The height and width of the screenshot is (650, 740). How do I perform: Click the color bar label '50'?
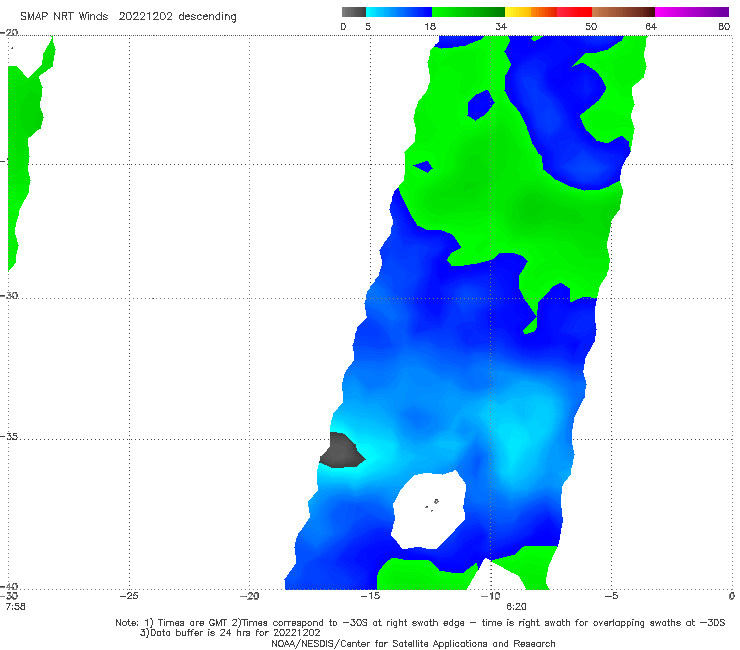(x=591, y=26)
